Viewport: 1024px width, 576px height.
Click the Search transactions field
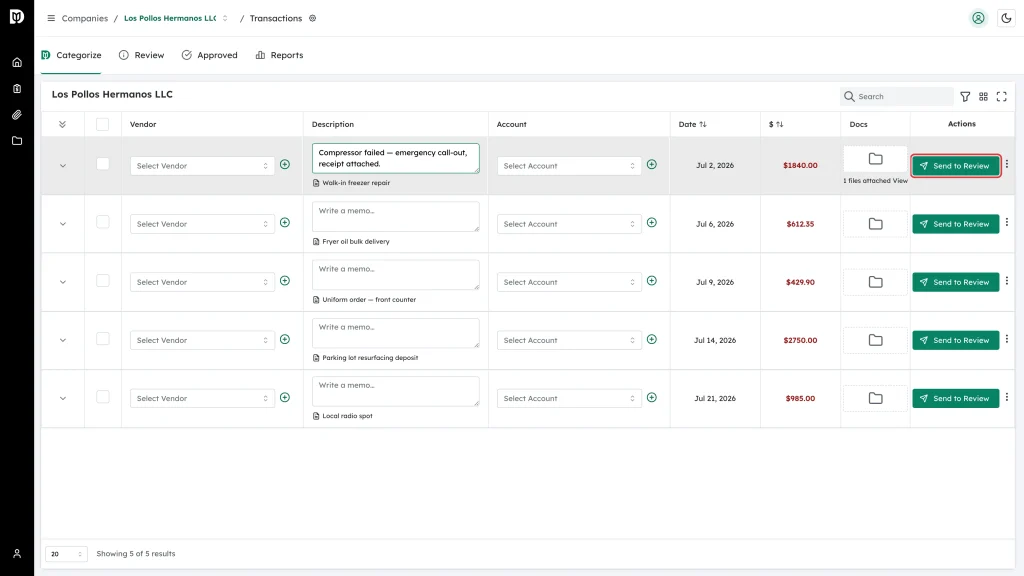[896, 97]
